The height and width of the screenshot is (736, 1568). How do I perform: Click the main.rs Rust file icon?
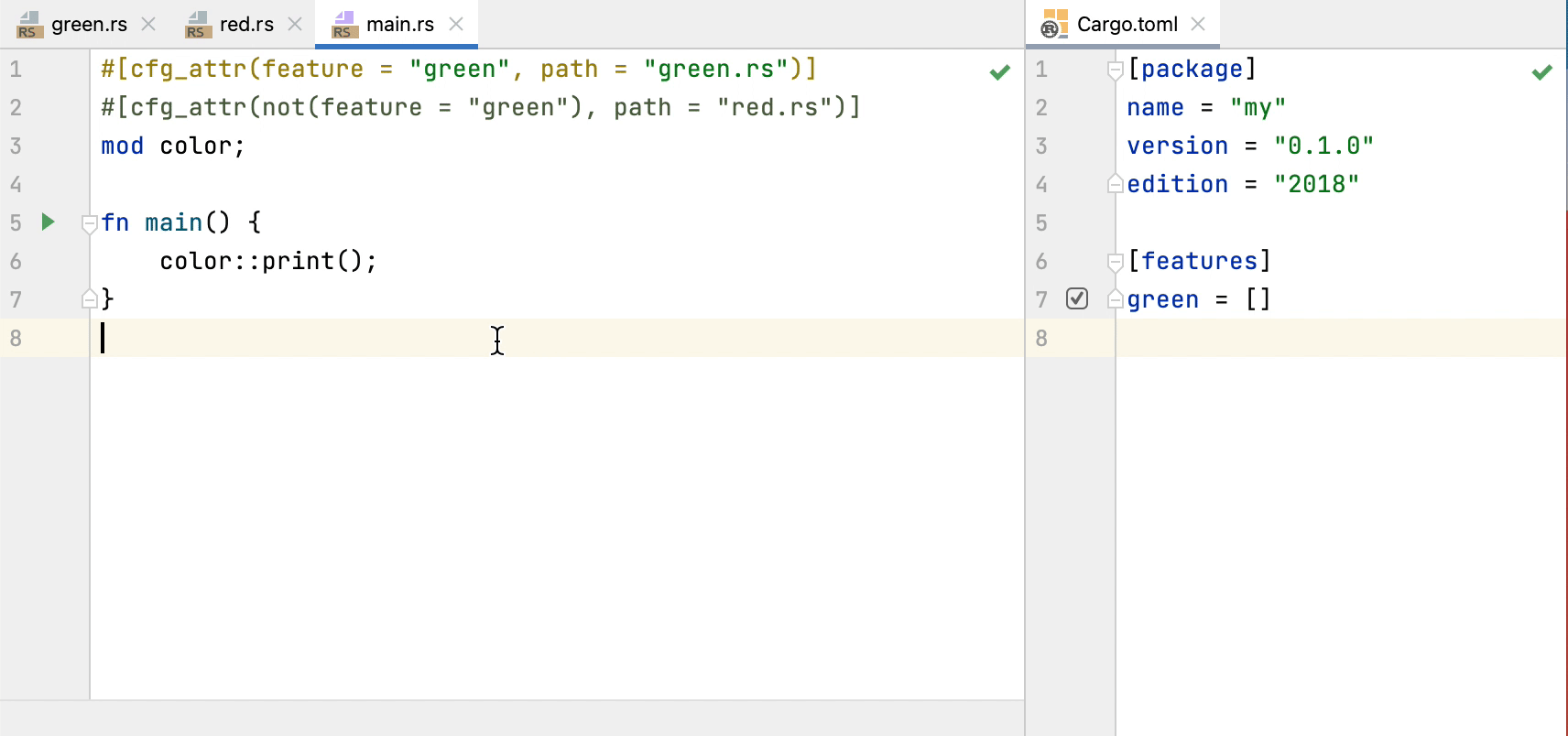pos(344,25)
